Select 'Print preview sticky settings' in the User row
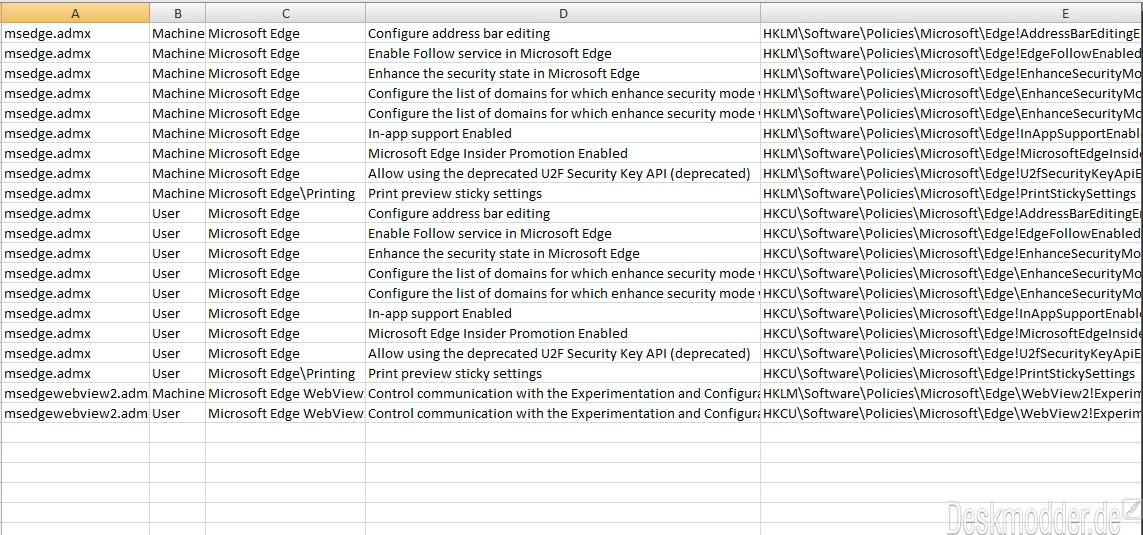1143x535 pixels. click(563, 373)
